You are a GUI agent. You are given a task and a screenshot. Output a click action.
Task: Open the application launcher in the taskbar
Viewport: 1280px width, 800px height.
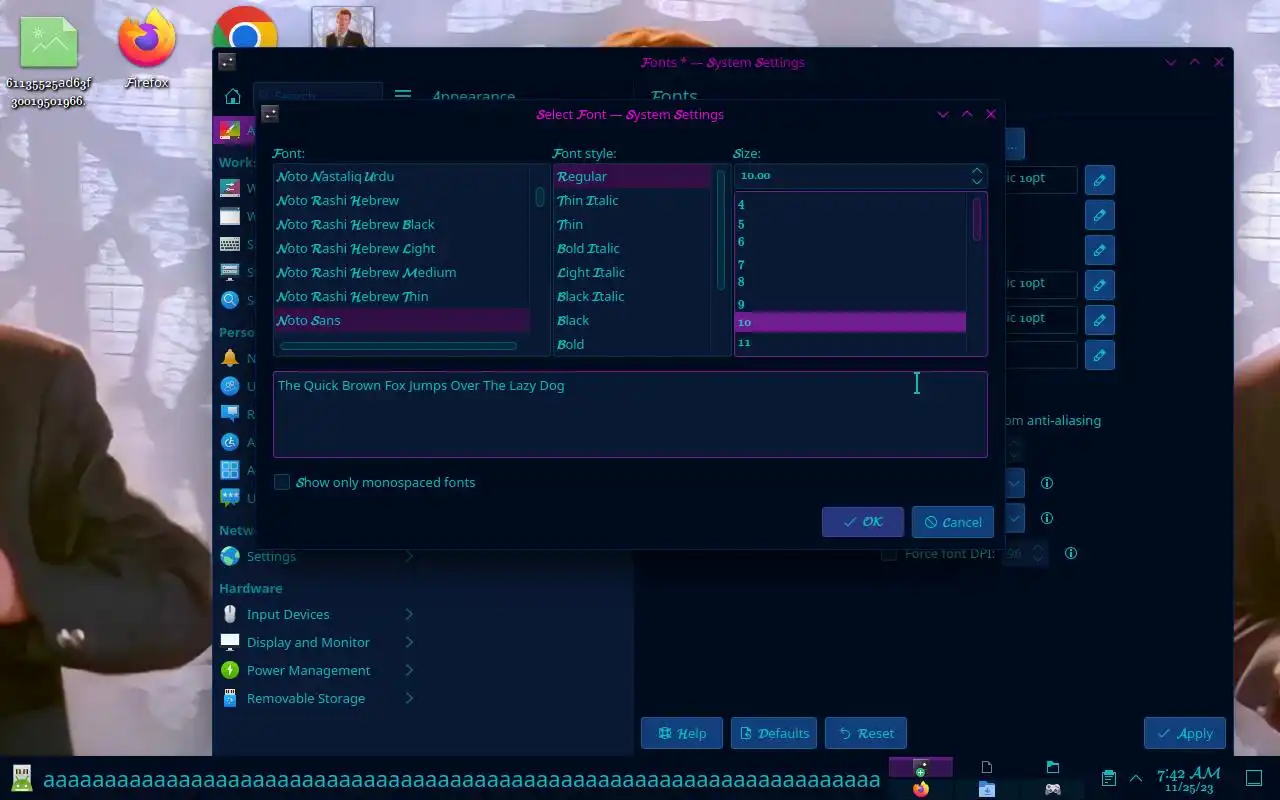(22, 778)
